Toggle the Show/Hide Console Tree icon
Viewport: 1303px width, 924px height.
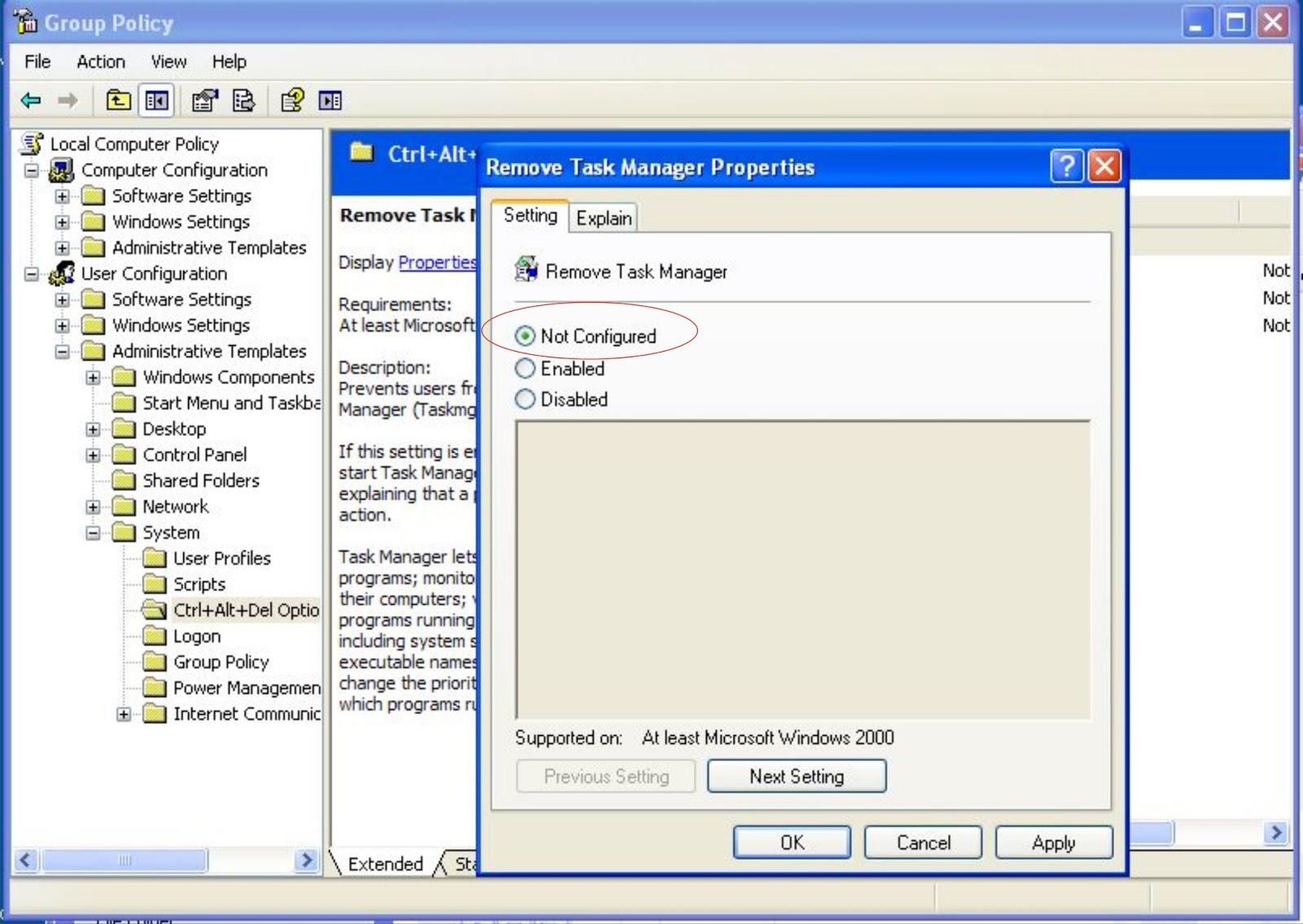point(157,100)
